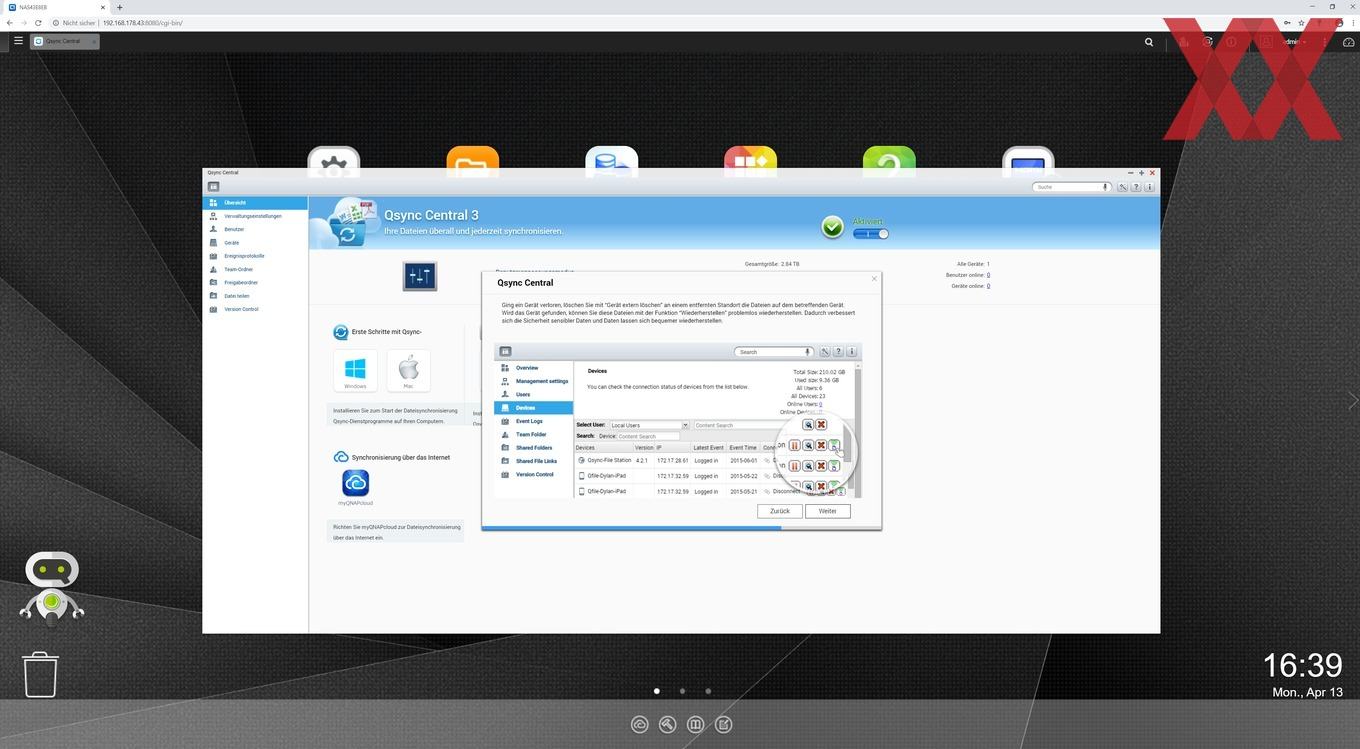Click the 16:39 desktop clock

(1302, 665)
